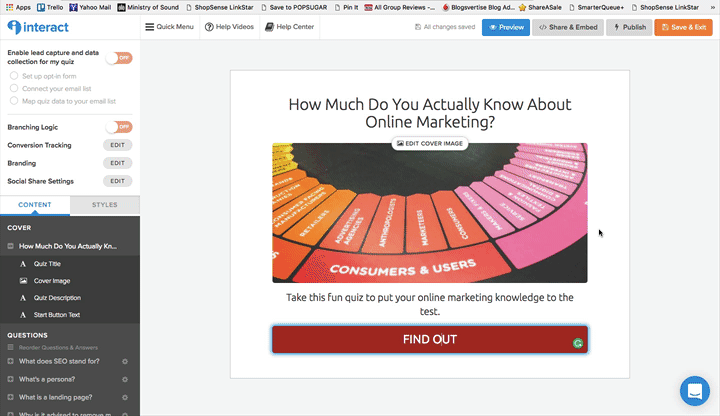Expand 'What does SEO stand for?' question
Screen dimensions: 720x416
coord(10,361)
